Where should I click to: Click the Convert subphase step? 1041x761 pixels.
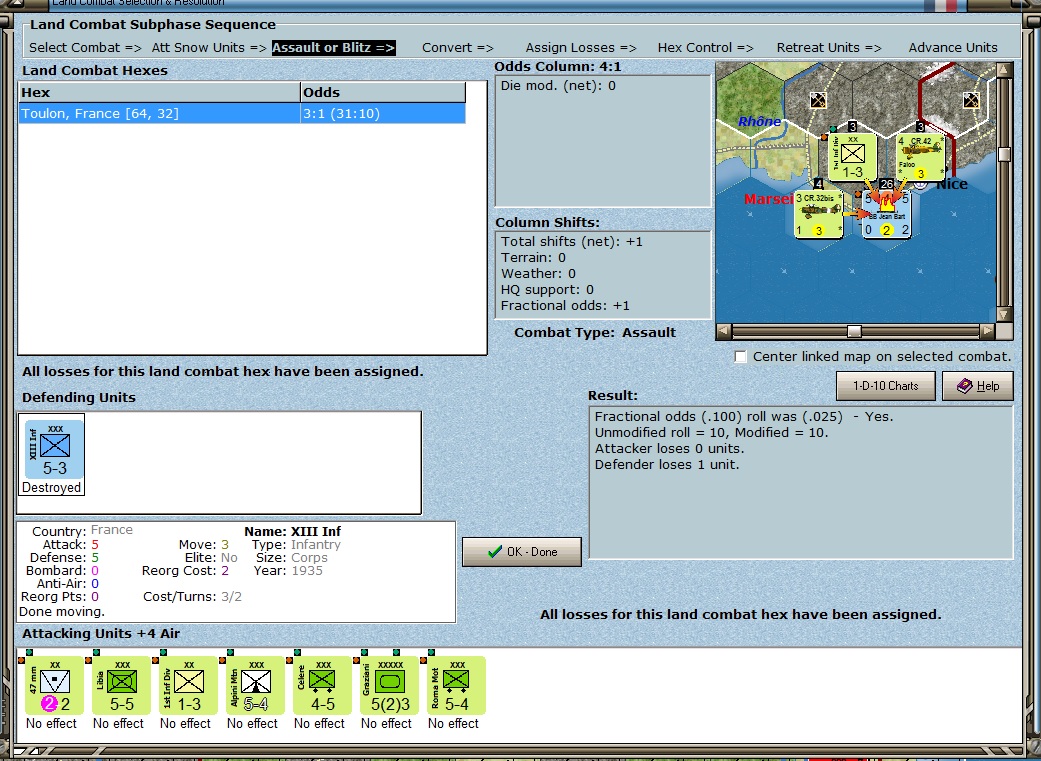click(457, 48)
